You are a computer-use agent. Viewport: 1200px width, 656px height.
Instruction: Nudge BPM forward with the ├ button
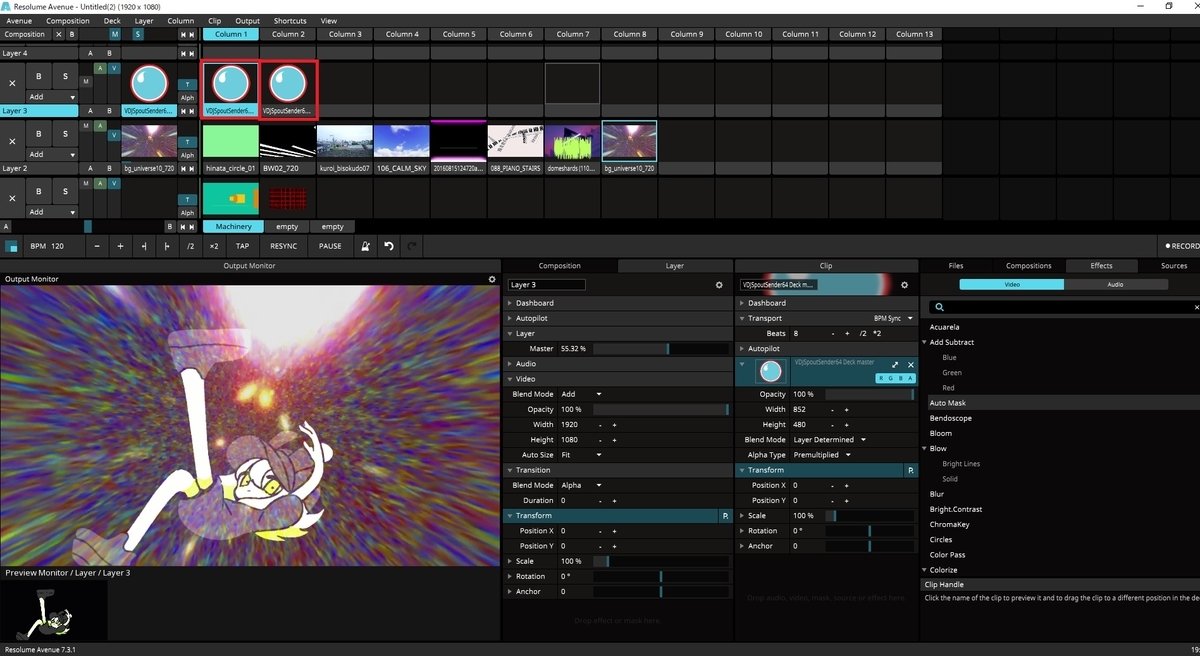click(167, 246)
